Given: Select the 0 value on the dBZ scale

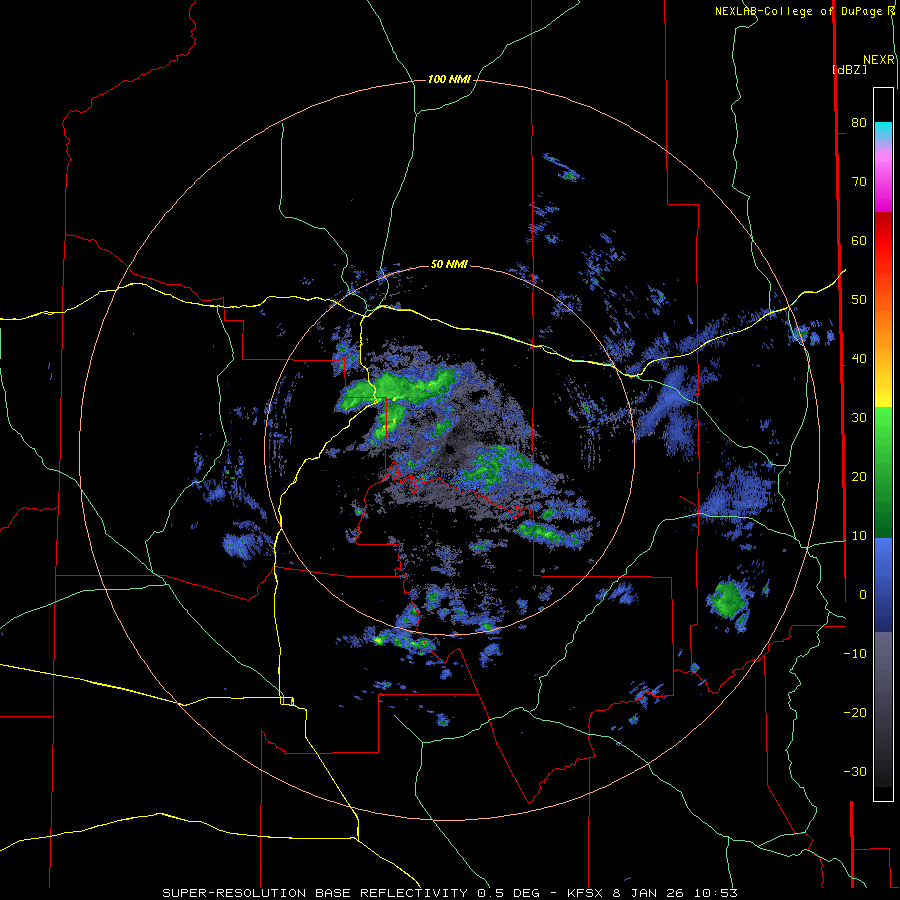Looking at the screenshot, I should [x=863, y=595].
